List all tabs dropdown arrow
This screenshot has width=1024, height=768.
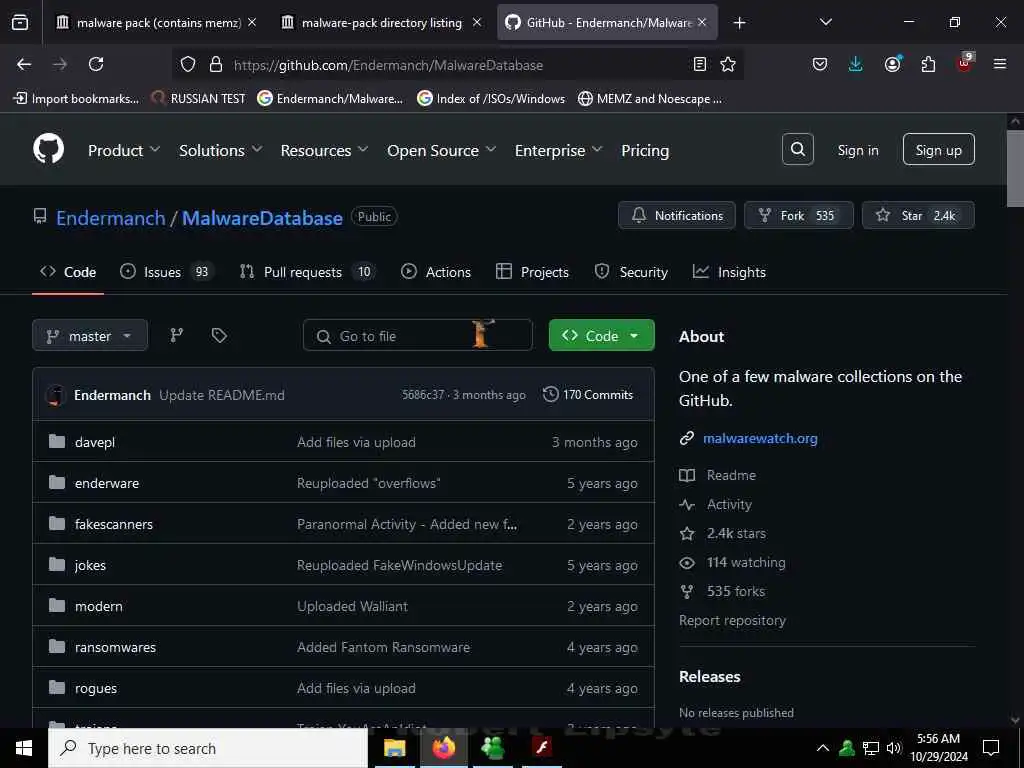coord(825,22)
